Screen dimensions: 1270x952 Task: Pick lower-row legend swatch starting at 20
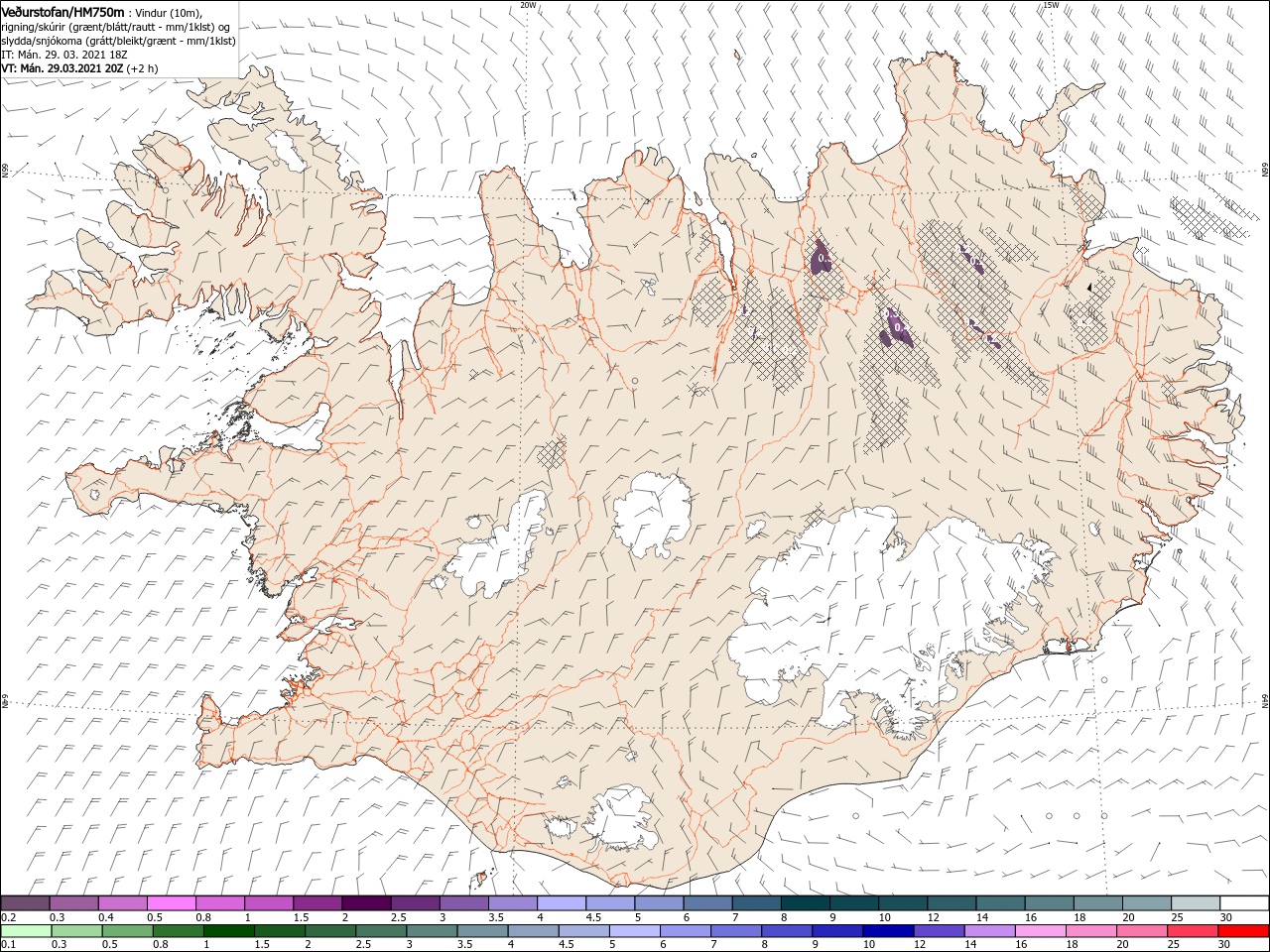[x=1142, y=931]
